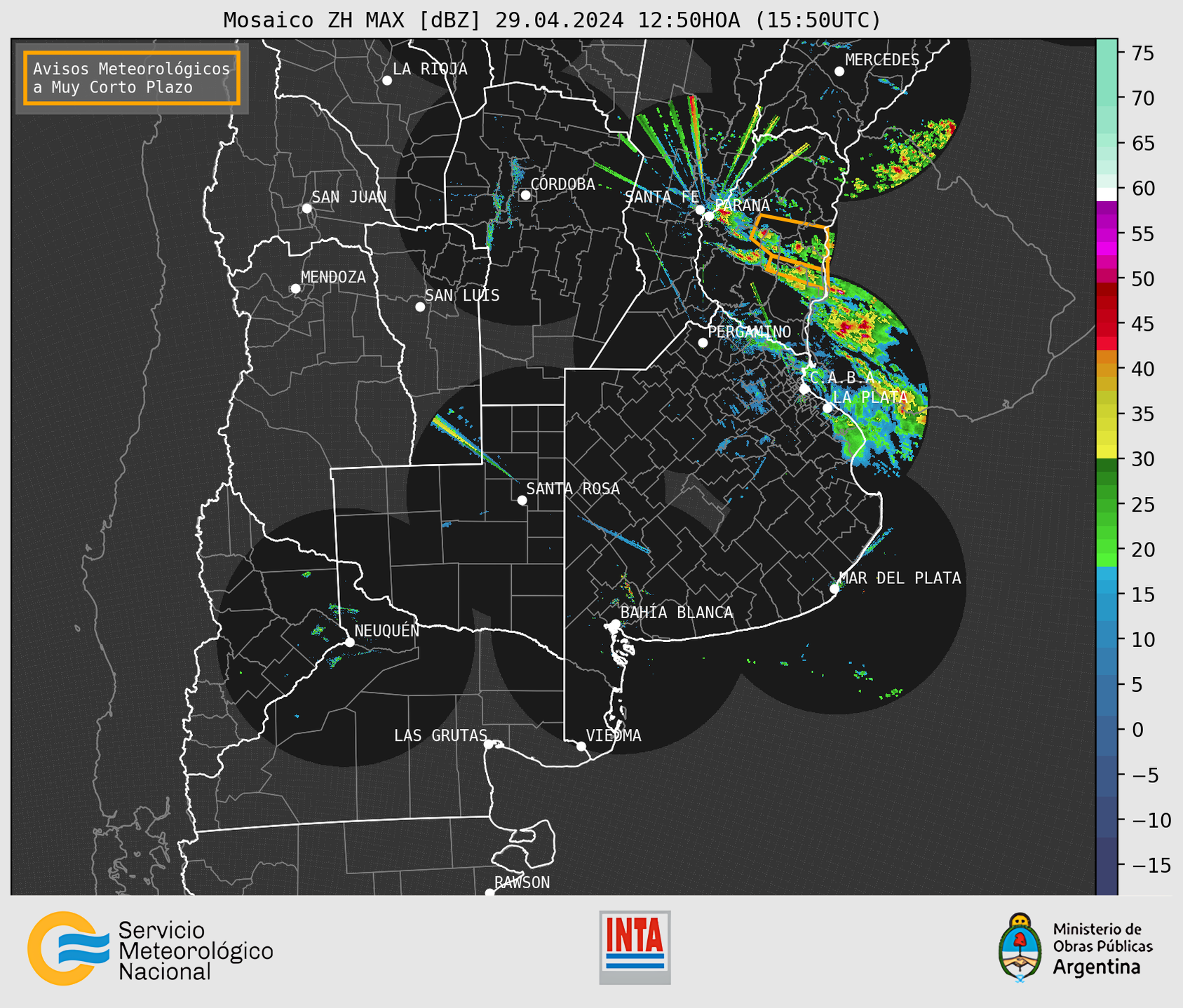
Task: Click the MENDOZA city marker dot
Action: click(x=295, y=289)
